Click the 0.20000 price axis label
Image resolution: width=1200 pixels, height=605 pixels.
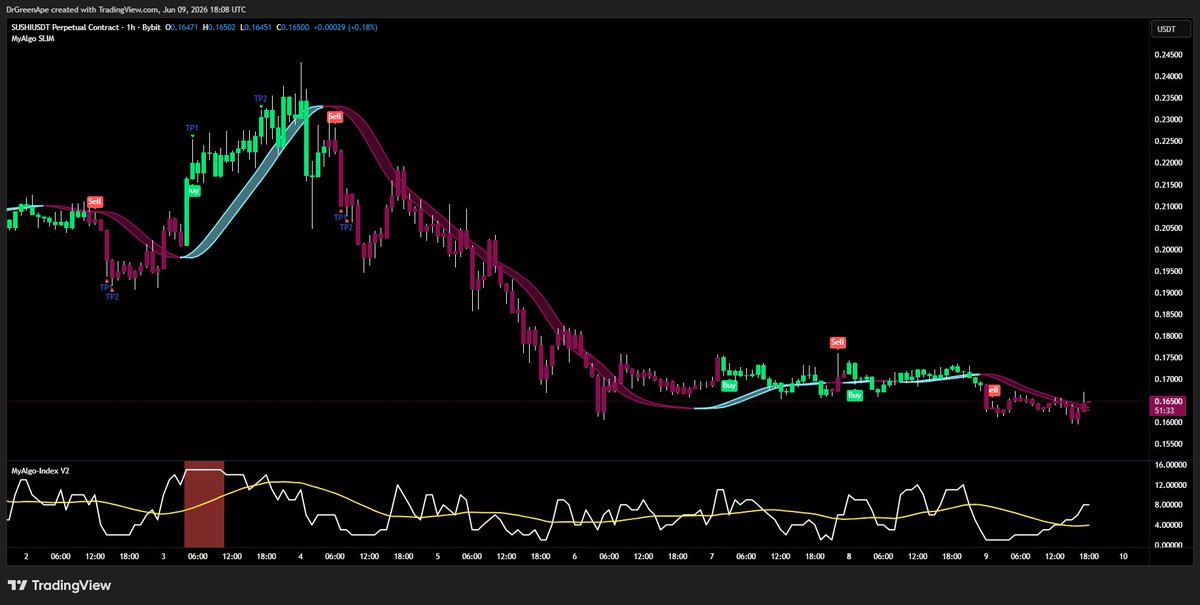1170,250
